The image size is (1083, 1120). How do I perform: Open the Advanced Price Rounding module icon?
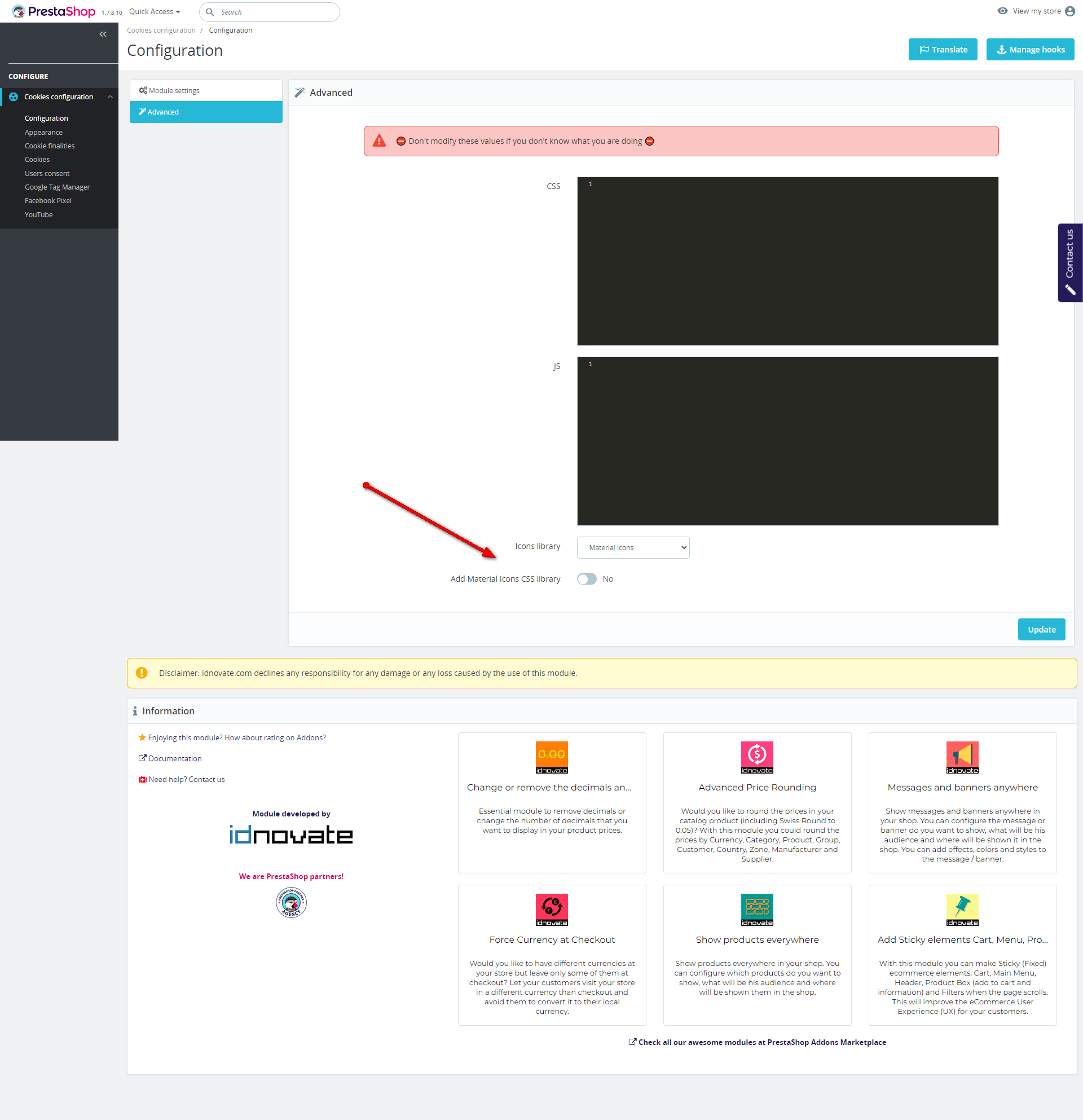click(x=757, y=757)
